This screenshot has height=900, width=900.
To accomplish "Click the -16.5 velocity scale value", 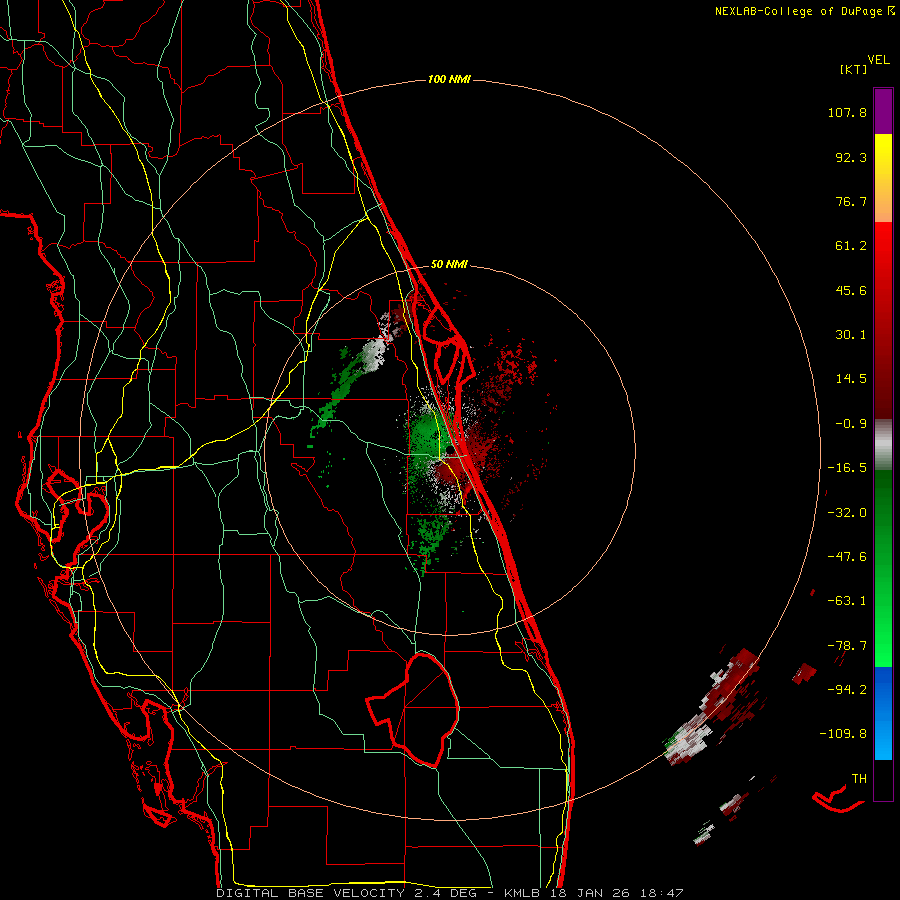I will pyautogui.click(x=847, y=468).
